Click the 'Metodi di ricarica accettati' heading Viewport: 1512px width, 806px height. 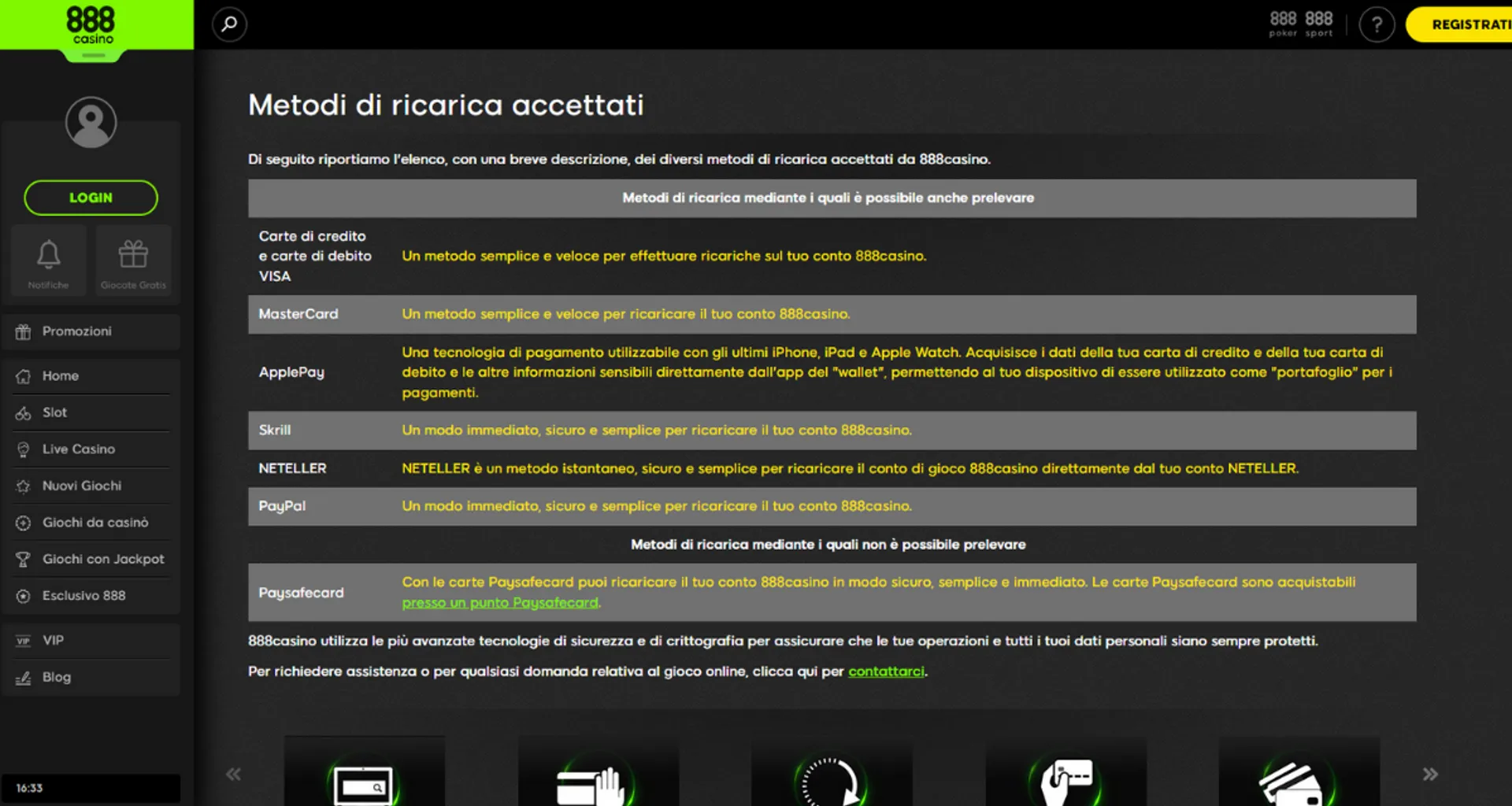pyautogui.click(x=446, y=105)
